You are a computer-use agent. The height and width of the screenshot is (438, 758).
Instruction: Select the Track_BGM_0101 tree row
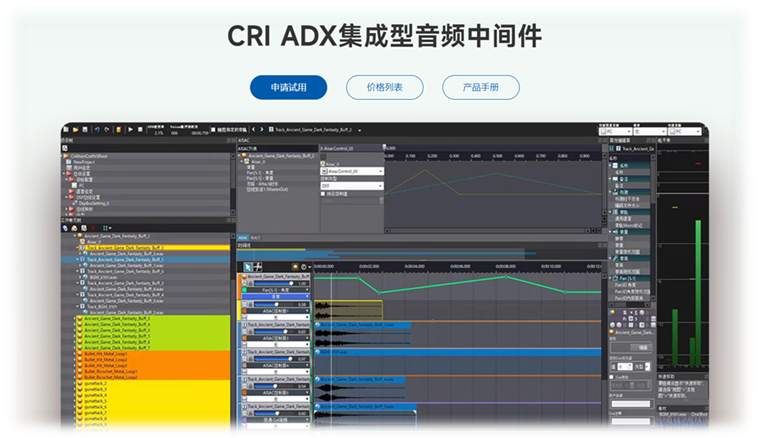pyautogui.click(x=102, y=307)
